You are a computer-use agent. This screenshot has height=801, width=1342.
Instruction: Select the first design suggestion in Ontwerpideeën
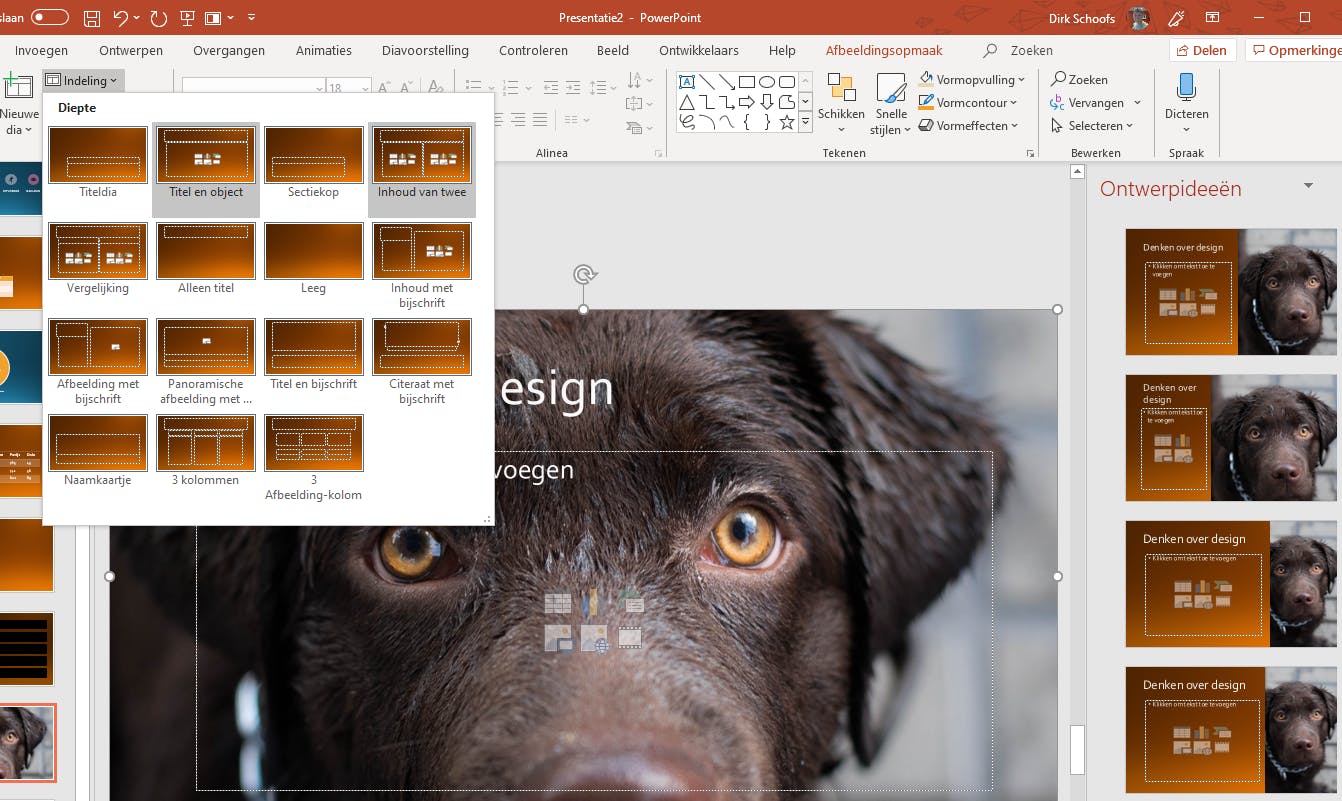1231,292
